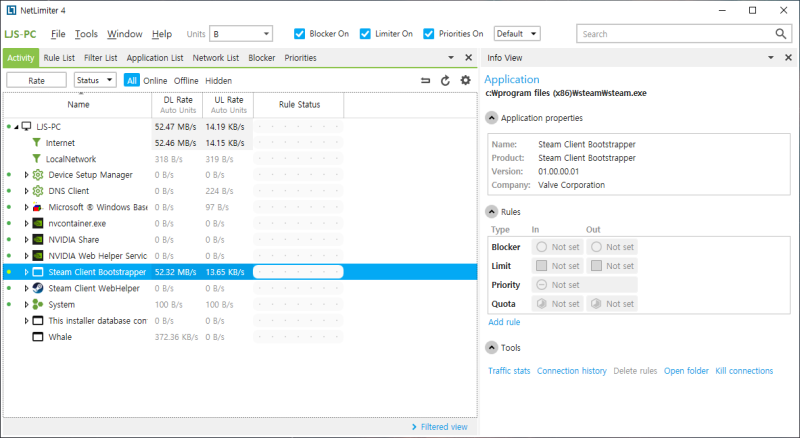Toggle the Priorities On checkbox

[429, 34]
